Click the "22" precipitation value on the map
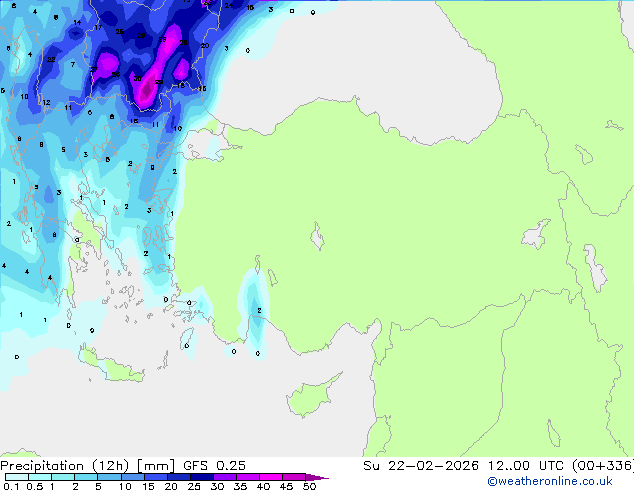 click(51, 59)
